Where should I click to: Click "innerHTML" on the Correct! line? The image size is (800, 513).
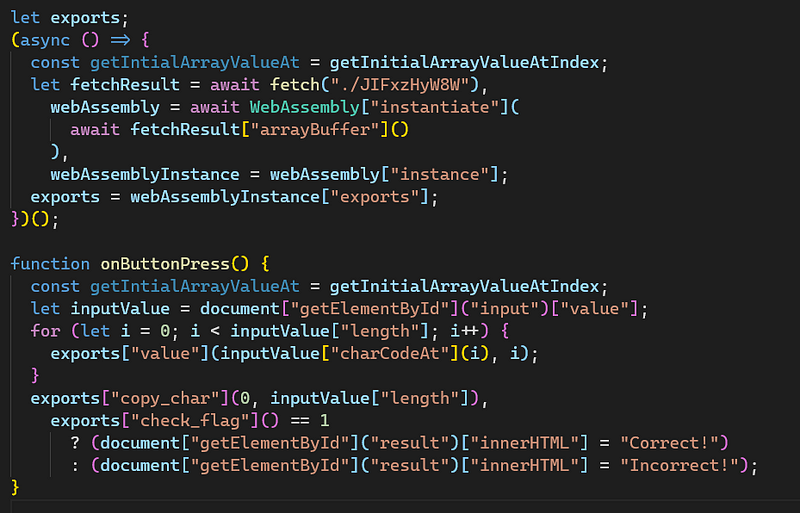click(x=524, y=443)
